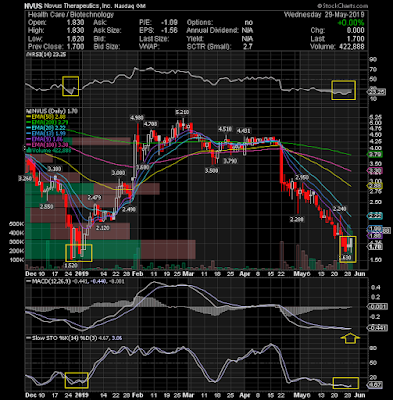Click the Slow STO 4.67 axis tag
The height and width of the screenshot is (400, 393).
pos(376,385)
